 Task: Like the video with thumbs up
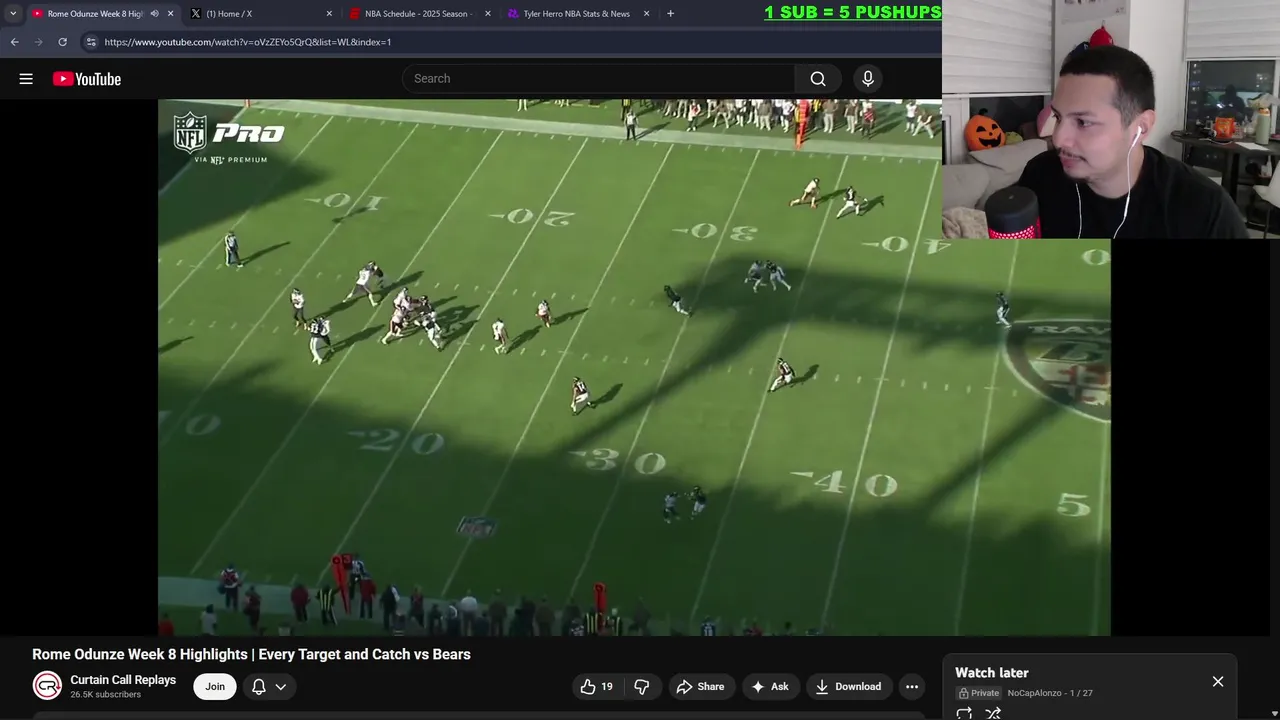tap(597, 686)
